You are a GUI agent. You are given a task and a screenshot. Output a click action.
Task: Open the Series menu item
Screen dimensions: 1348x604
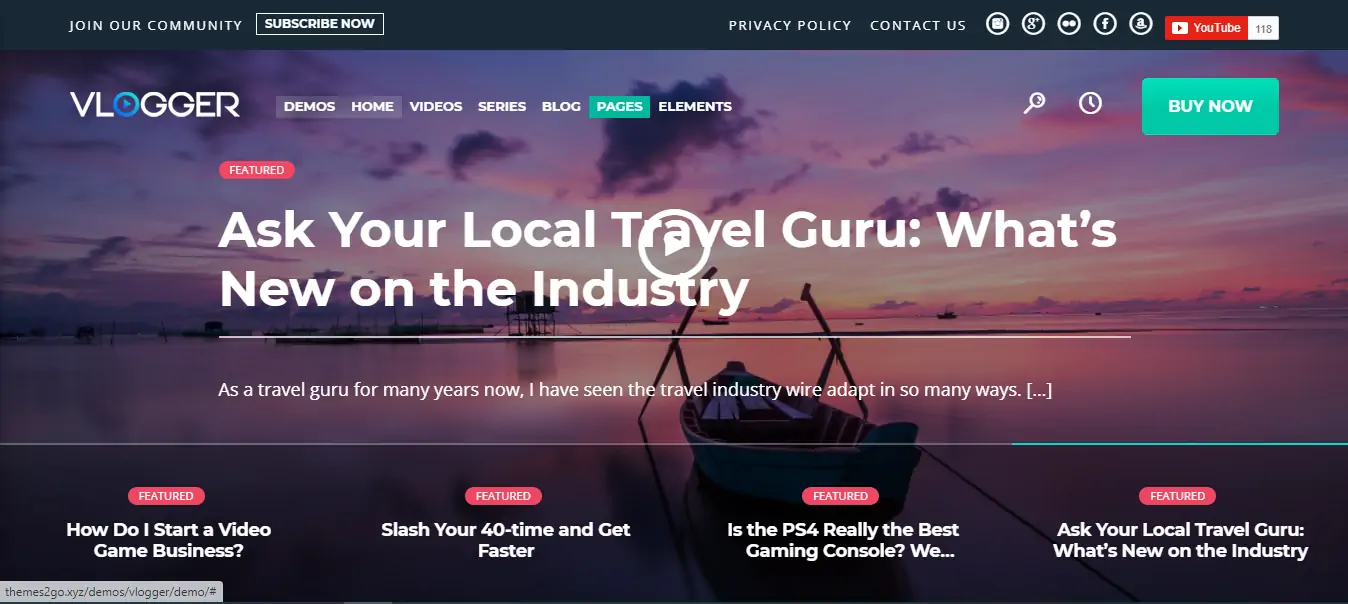tap(502, 106)
